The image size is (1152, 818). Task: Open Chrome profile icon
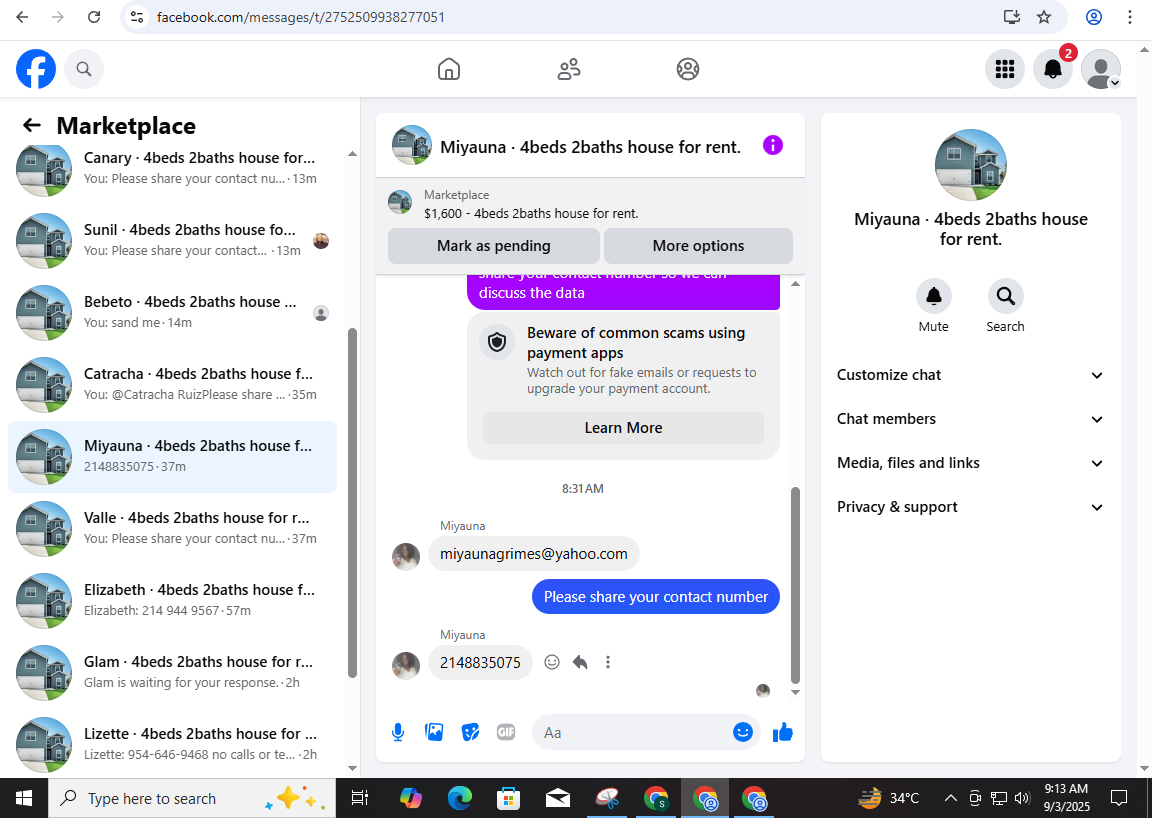coord(1094,17)
